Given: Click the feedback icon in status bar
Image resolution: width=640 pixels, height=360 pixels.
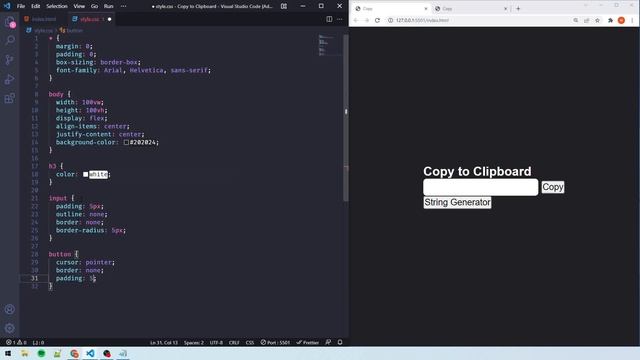Looking at the screenshot, I should coord(328,342).
